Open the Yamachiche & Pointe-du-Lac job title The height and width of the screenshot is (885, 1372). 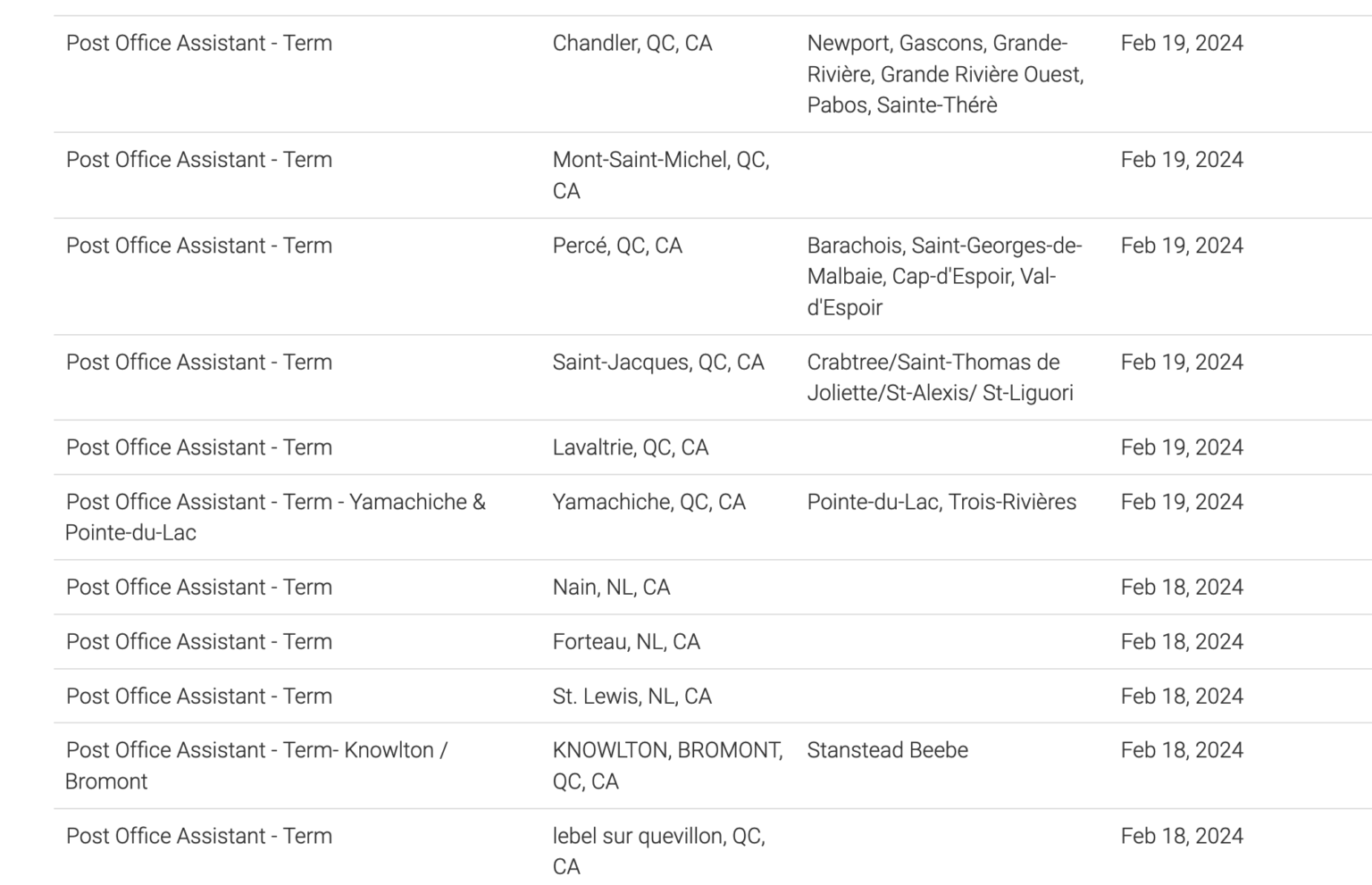click(x=275, y=517)
